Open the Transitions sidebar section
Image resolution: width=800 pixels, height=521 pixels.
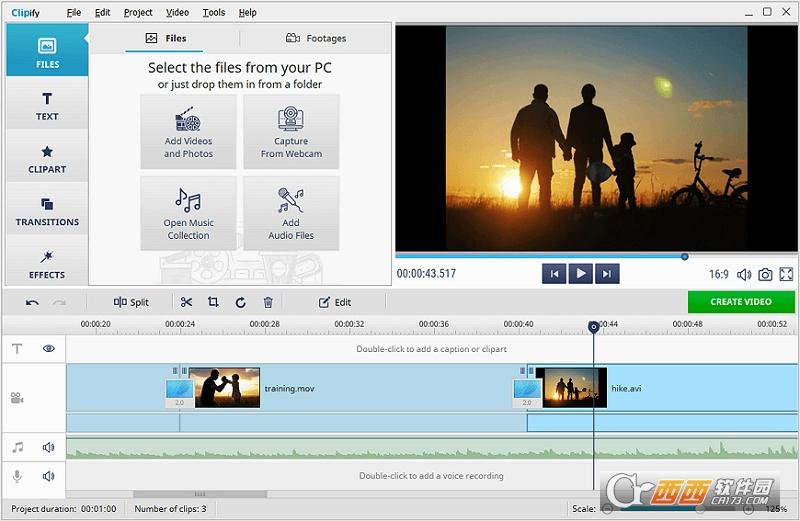47,211
